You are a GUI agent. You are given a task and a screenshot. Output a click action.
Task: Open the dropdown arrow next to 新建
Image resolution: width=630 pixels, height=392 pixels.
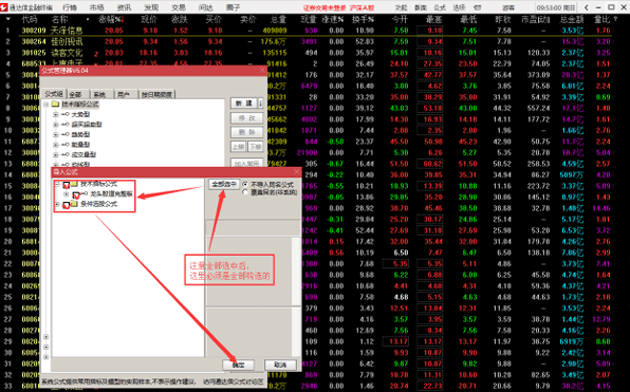(260, 103)
